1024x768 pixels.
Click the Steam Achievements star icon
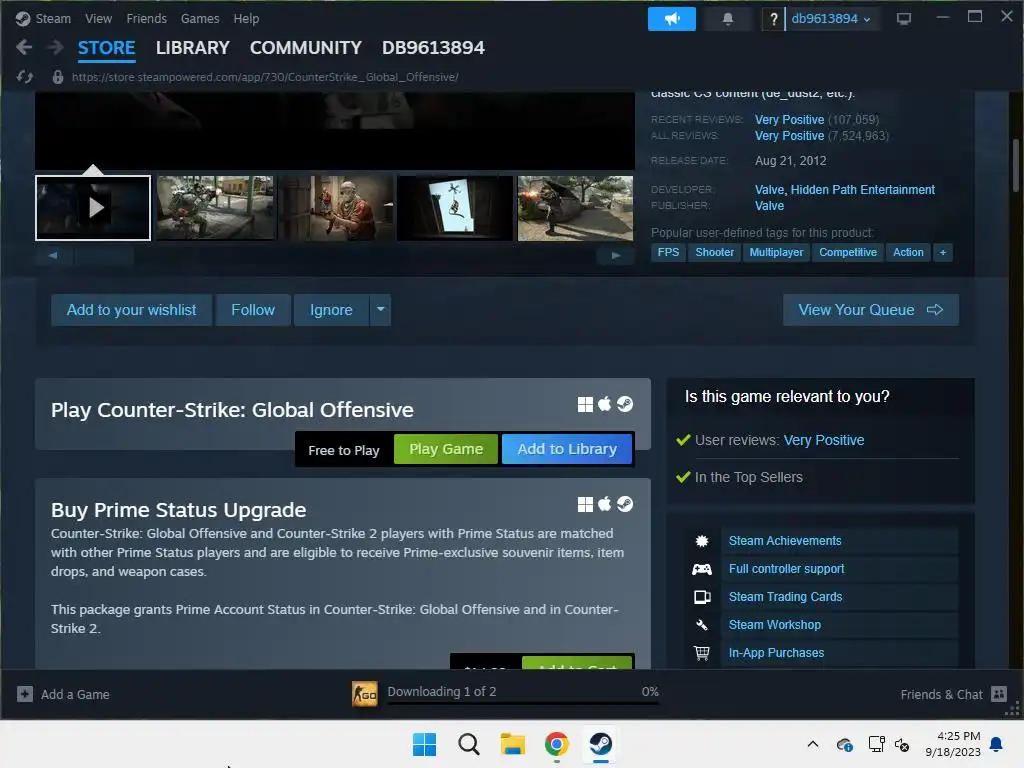click(702, 541)
